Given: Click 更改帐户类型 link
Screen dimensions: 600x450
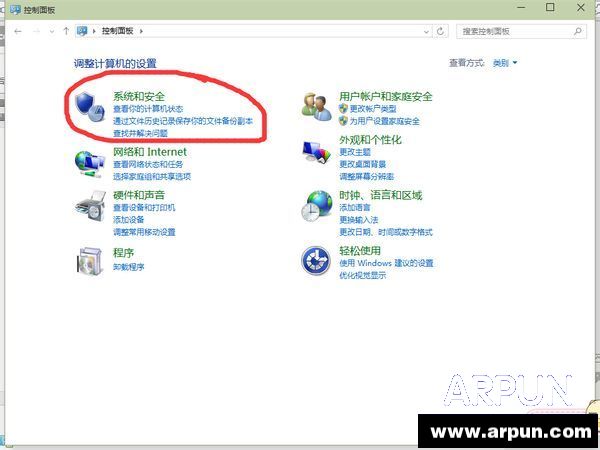Looking at the screenshot, I should 373,109.
